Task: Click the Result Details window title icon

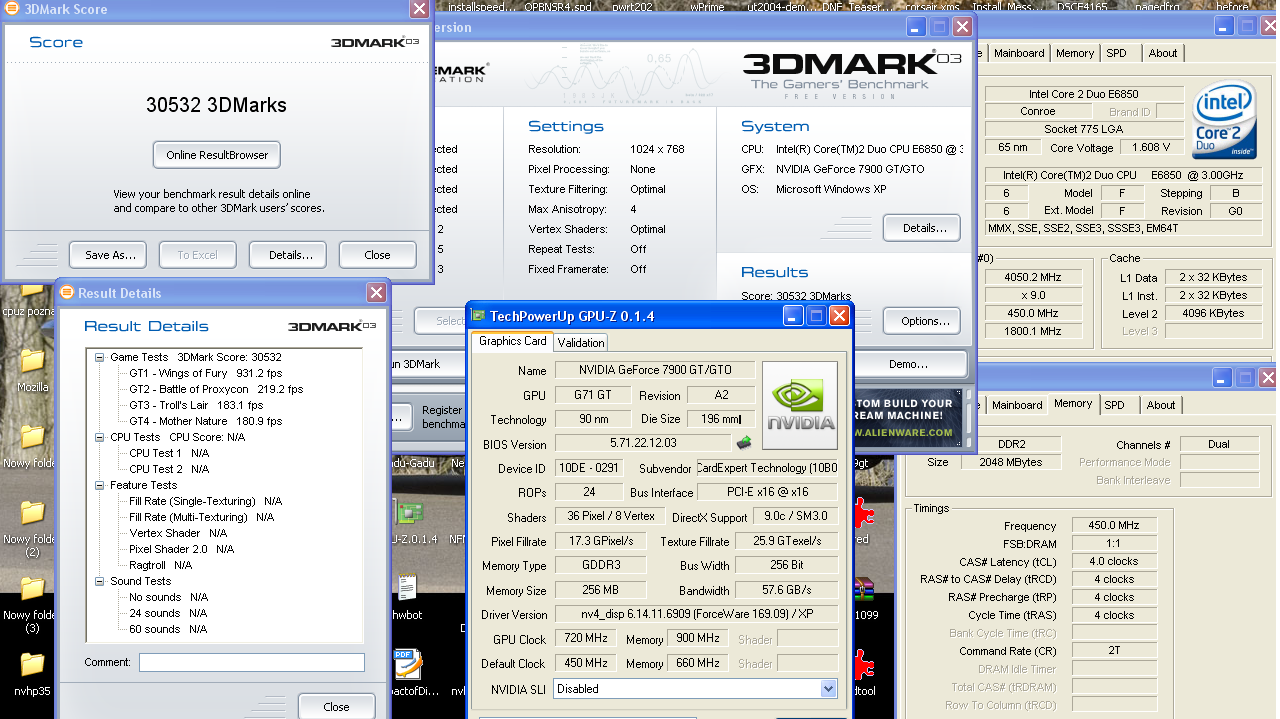Action: pos(67,292)
